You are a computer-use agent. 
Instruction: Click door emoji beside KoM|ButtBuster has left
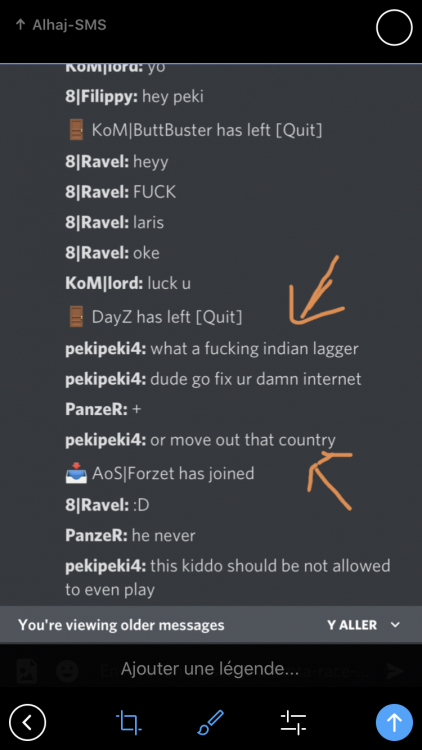point(76,130)
